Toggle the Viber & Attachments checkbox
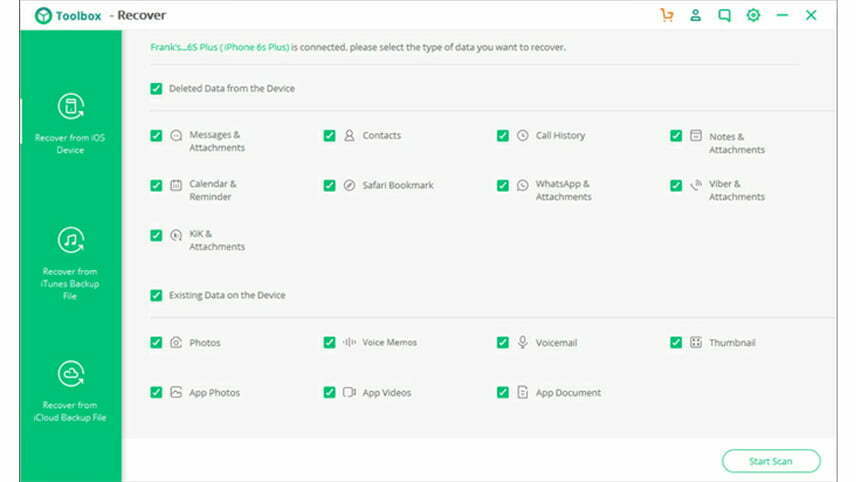Screen dimensions: 856x482 (x=676, y=186)
